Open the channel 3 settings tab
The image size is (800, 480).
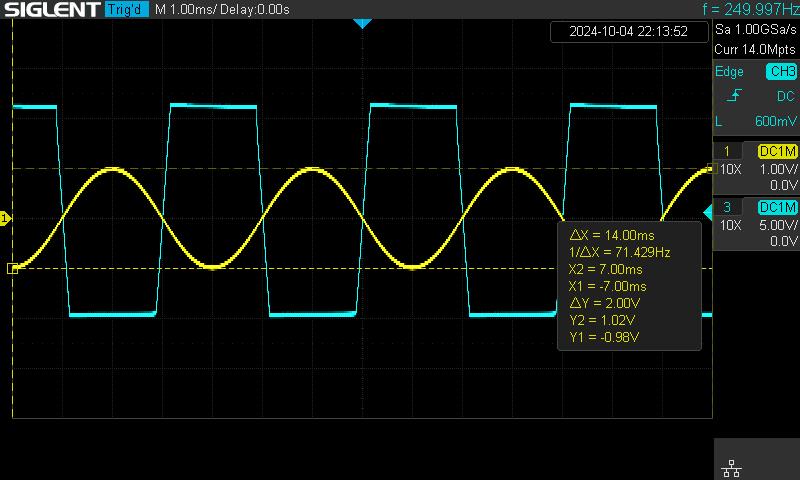[x=726, y=207]
